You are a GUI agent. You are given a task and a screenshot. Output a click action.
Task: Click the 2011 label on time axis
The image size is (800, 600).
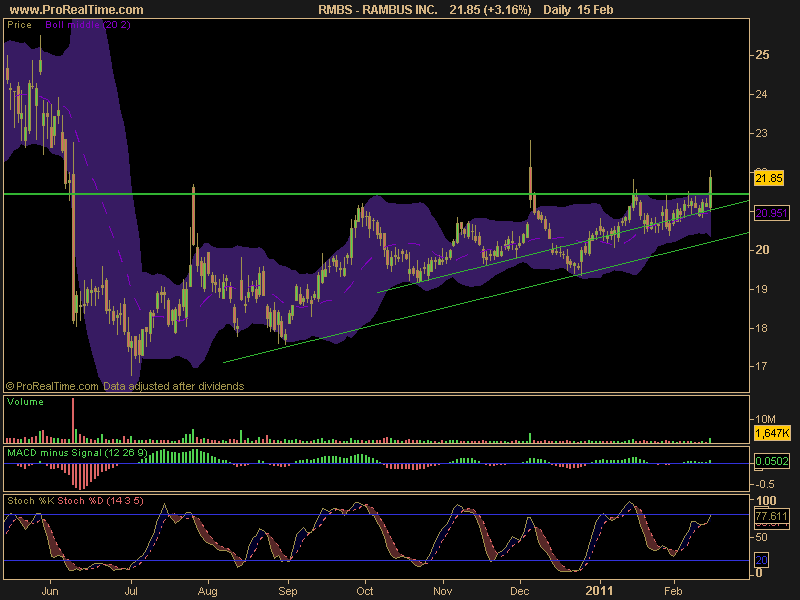pos(599,591)
